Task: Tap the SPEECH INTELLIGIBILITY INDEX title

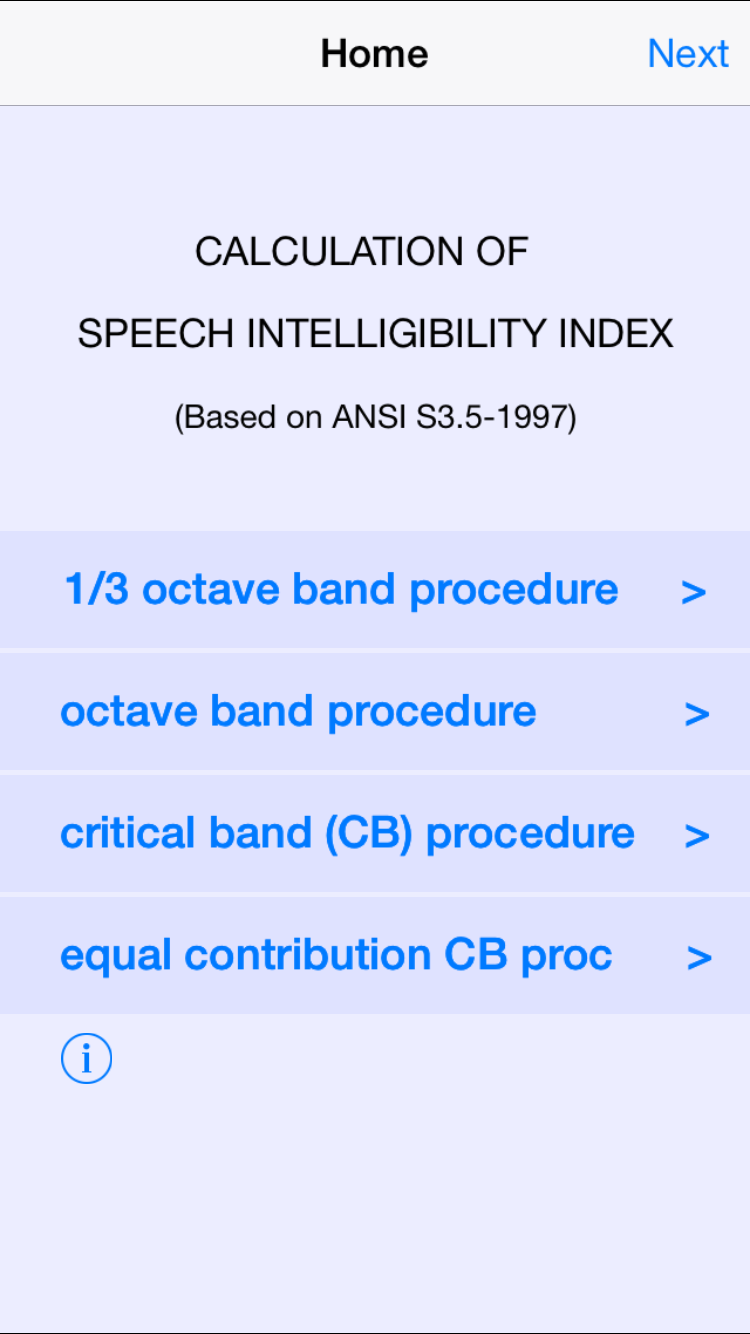Action: [375, 334]
